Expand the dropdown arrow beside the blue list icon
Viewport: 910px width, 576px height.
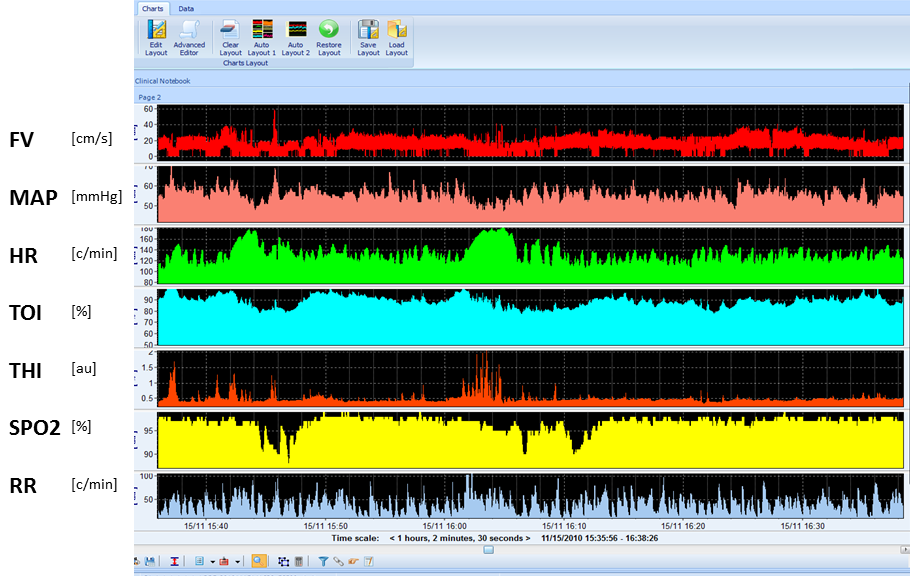(x=212, y=562)
